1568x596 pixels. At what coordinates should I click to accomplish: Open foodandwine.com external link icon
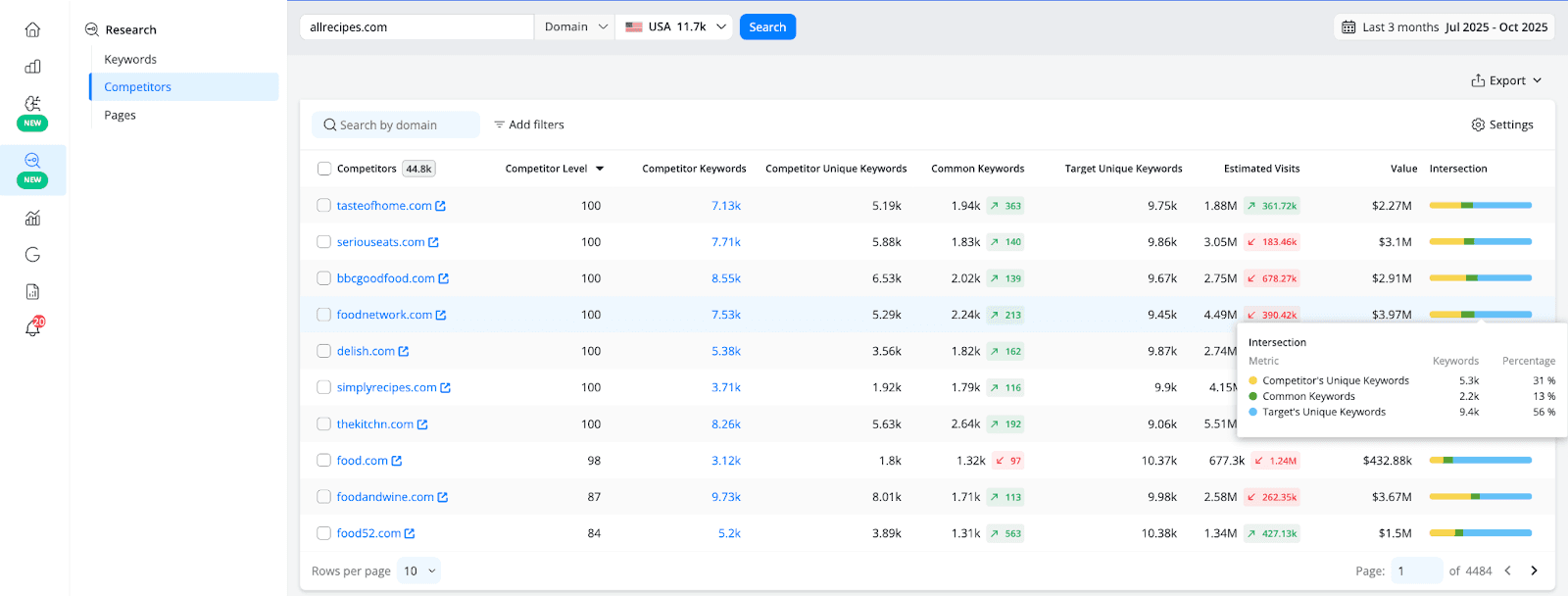(443, 497)
